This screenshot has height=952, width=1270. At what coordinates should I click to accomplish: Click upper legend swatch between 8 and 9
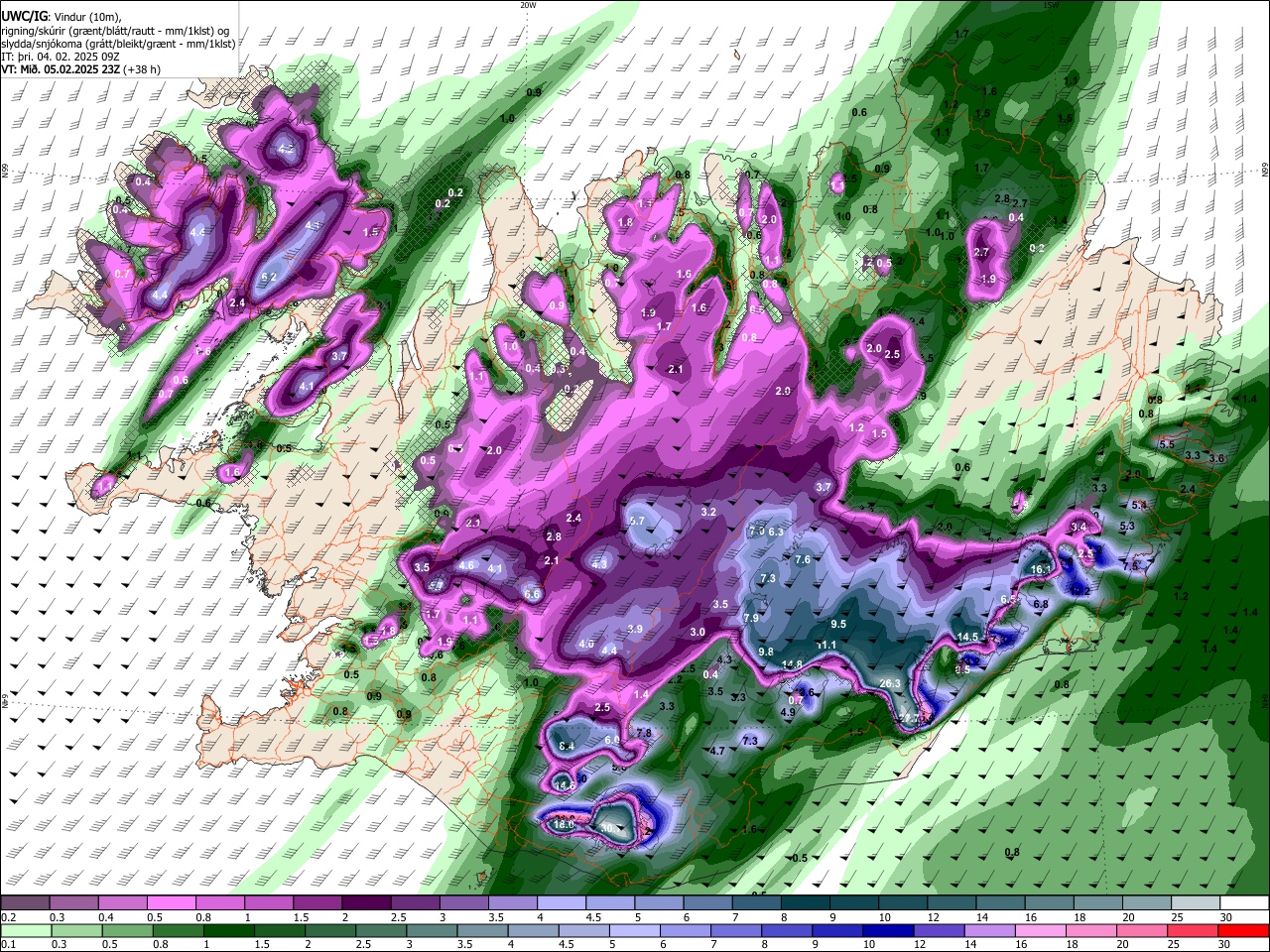(806, 902)
